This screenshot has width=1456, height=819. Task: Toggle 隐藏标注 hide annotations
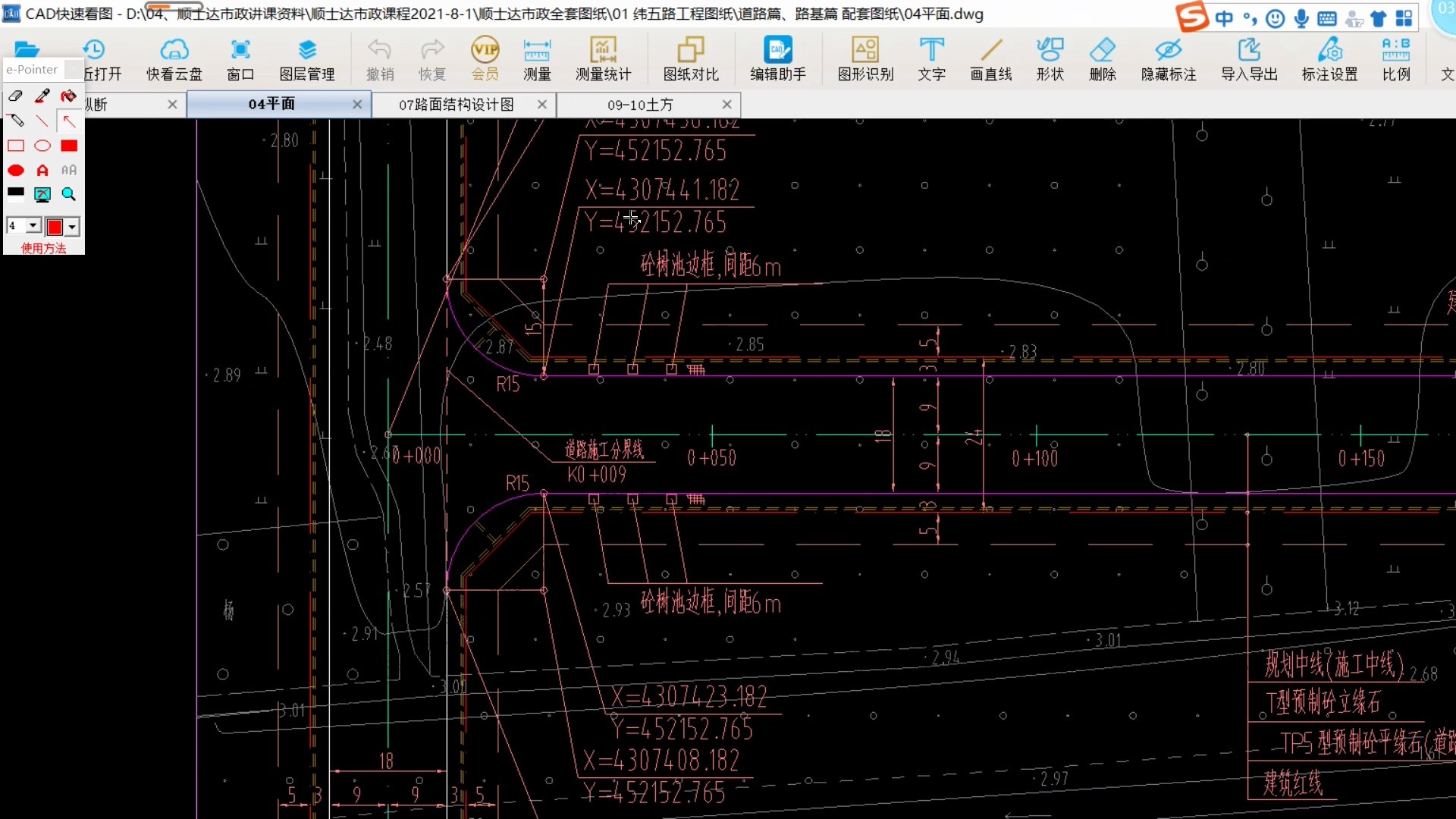click(x=1169, y=59)
